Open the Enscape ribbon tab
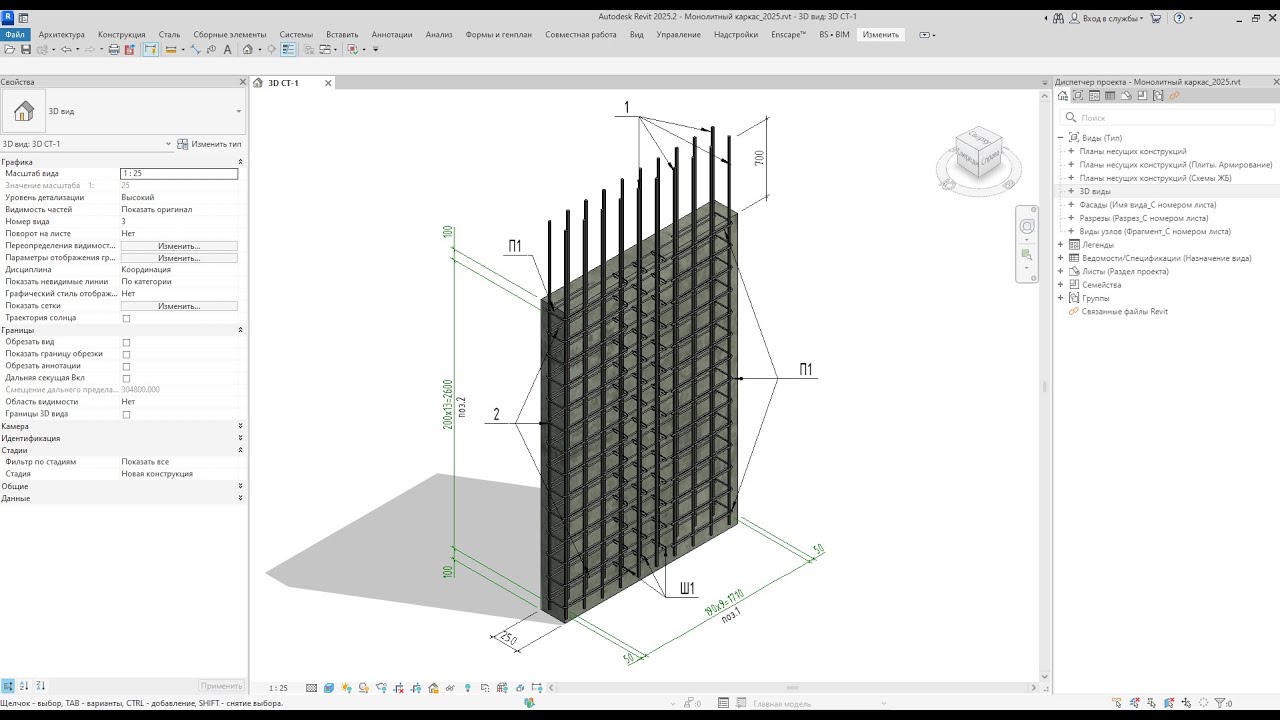 tap(788, 34)
